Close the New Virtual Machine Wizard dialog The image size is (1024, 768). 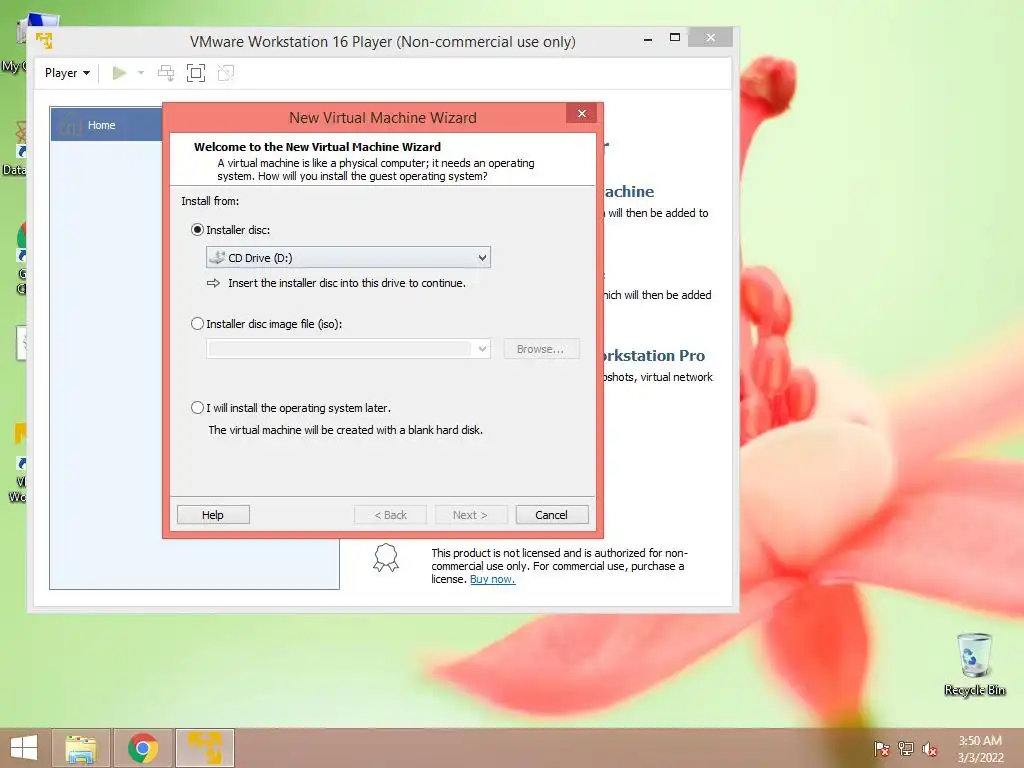click(x=582, y=114)
